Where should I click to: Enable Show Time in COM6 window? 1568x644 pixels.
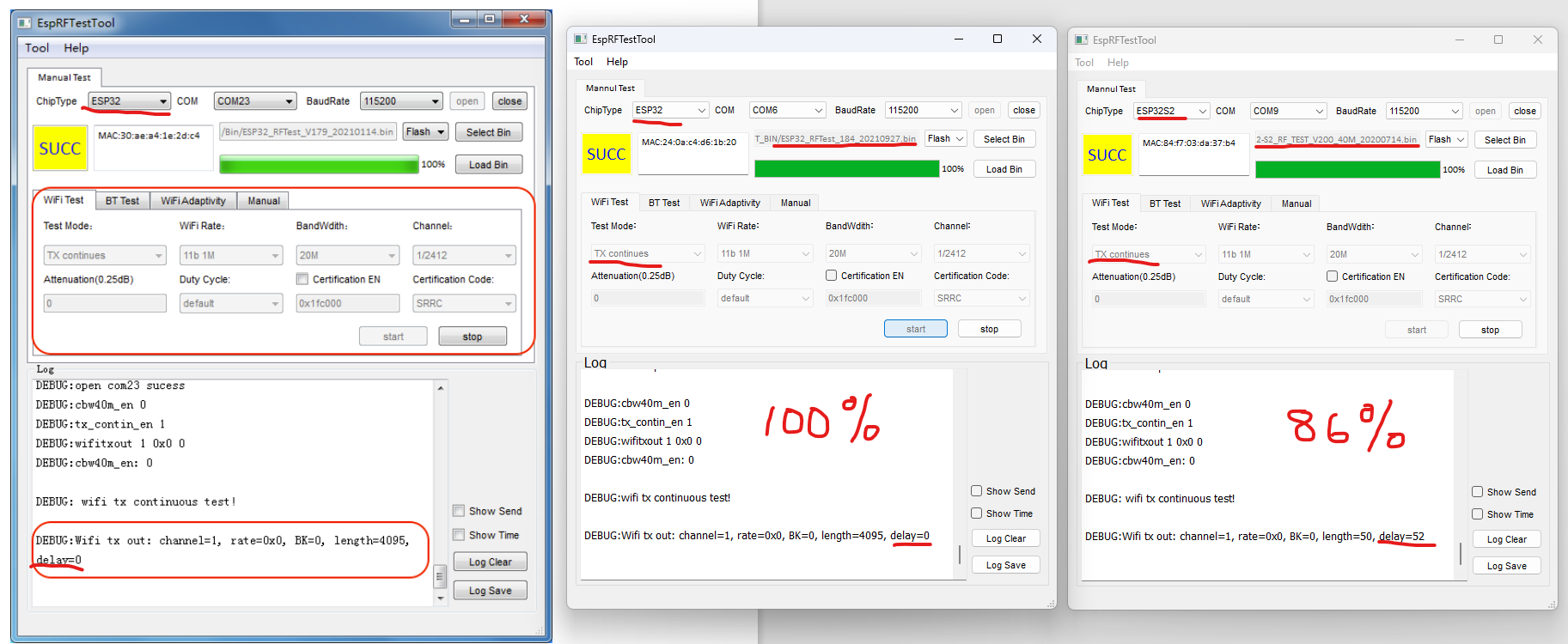[x=976, y=513]
